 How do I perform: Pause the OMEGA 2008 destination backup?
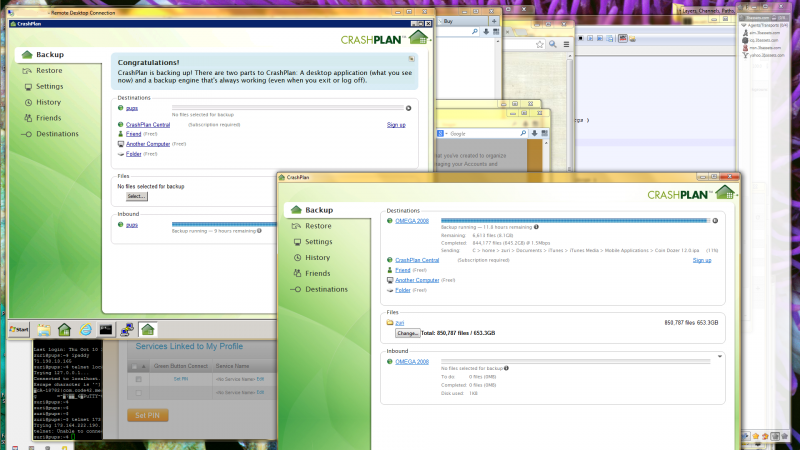click(x=714, y=220)
